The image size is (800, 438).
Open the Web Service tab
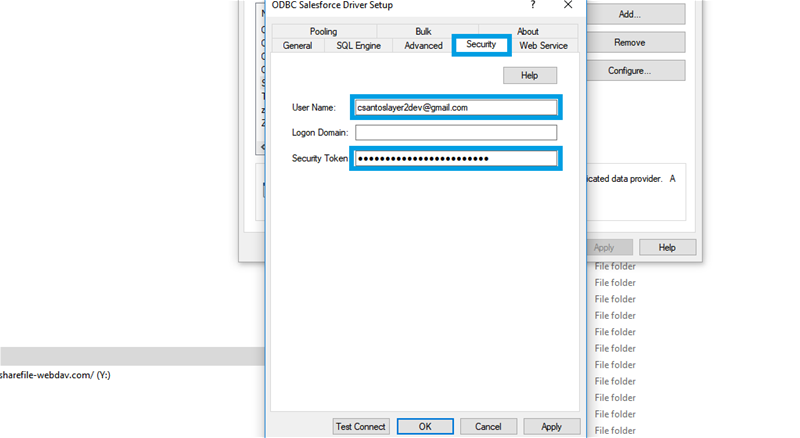(543, 46)
